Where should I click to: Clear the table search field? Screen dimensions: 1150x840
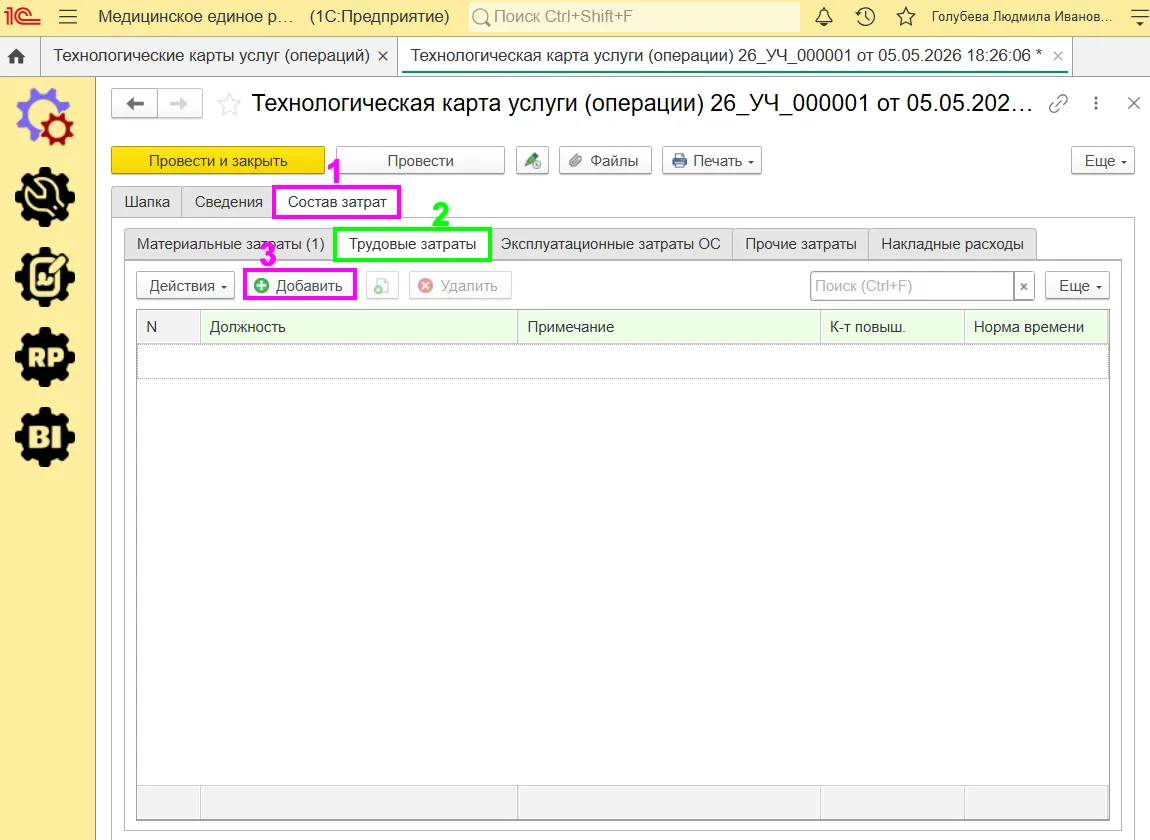pos(1024,286)
